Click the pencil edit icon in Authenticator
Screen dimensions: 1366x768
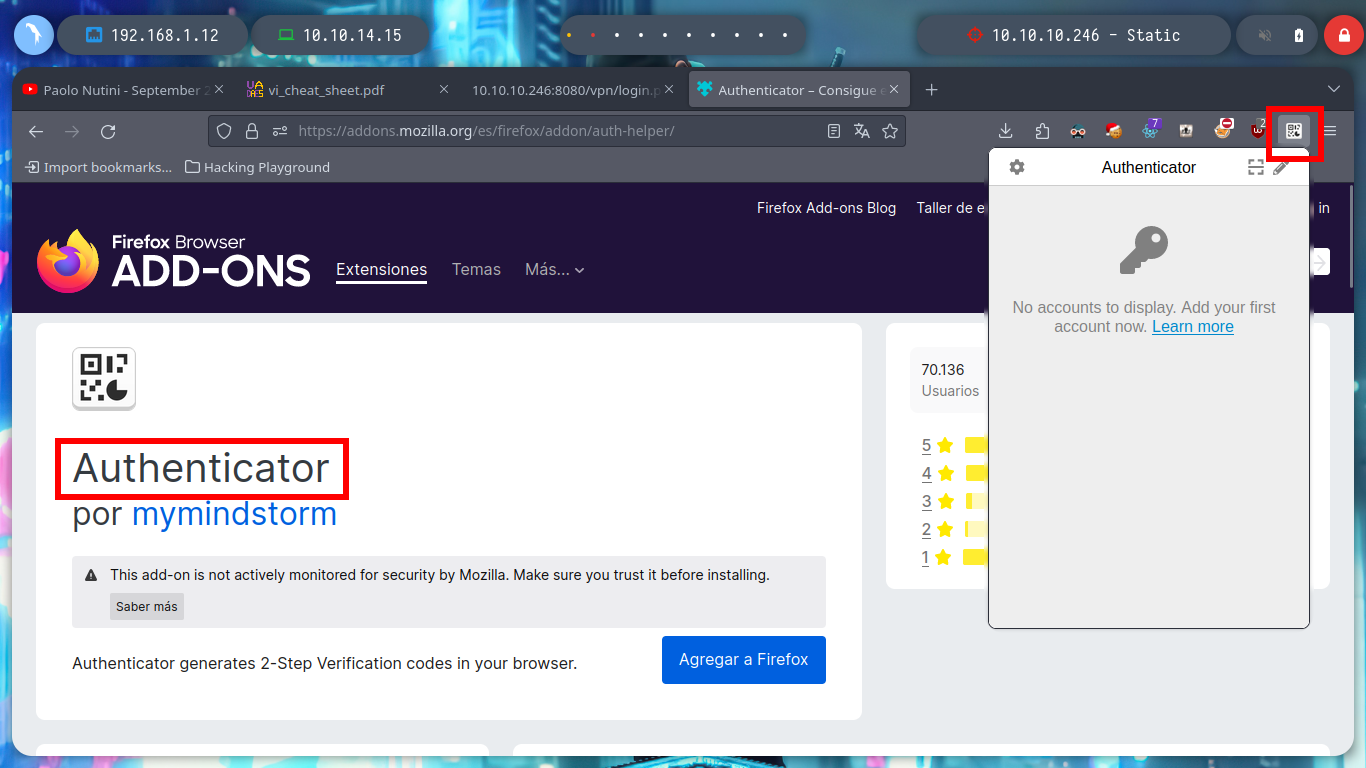pyautogui.click(x=1281, y=167)
